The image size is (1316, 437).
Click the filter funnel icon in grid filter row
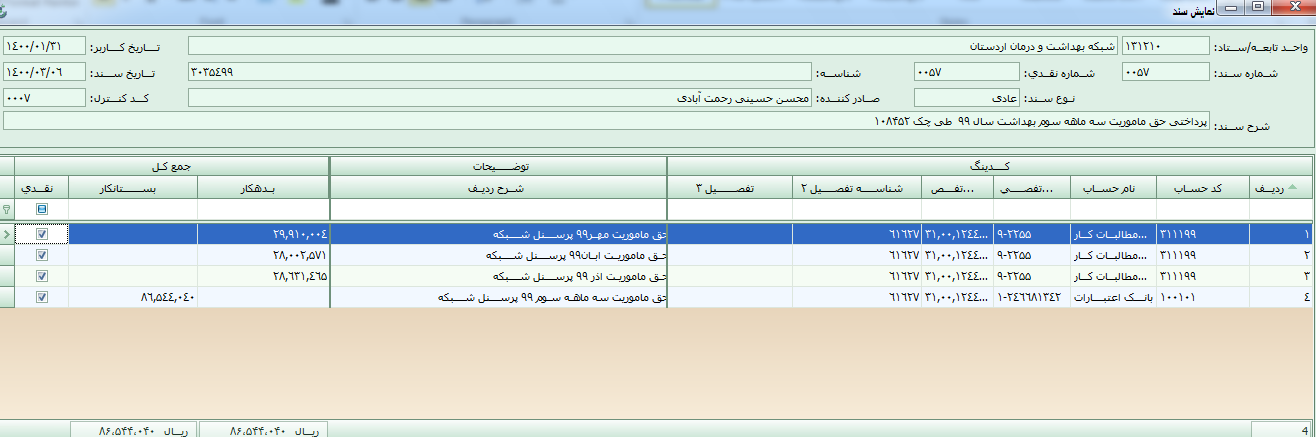[7, 210]
